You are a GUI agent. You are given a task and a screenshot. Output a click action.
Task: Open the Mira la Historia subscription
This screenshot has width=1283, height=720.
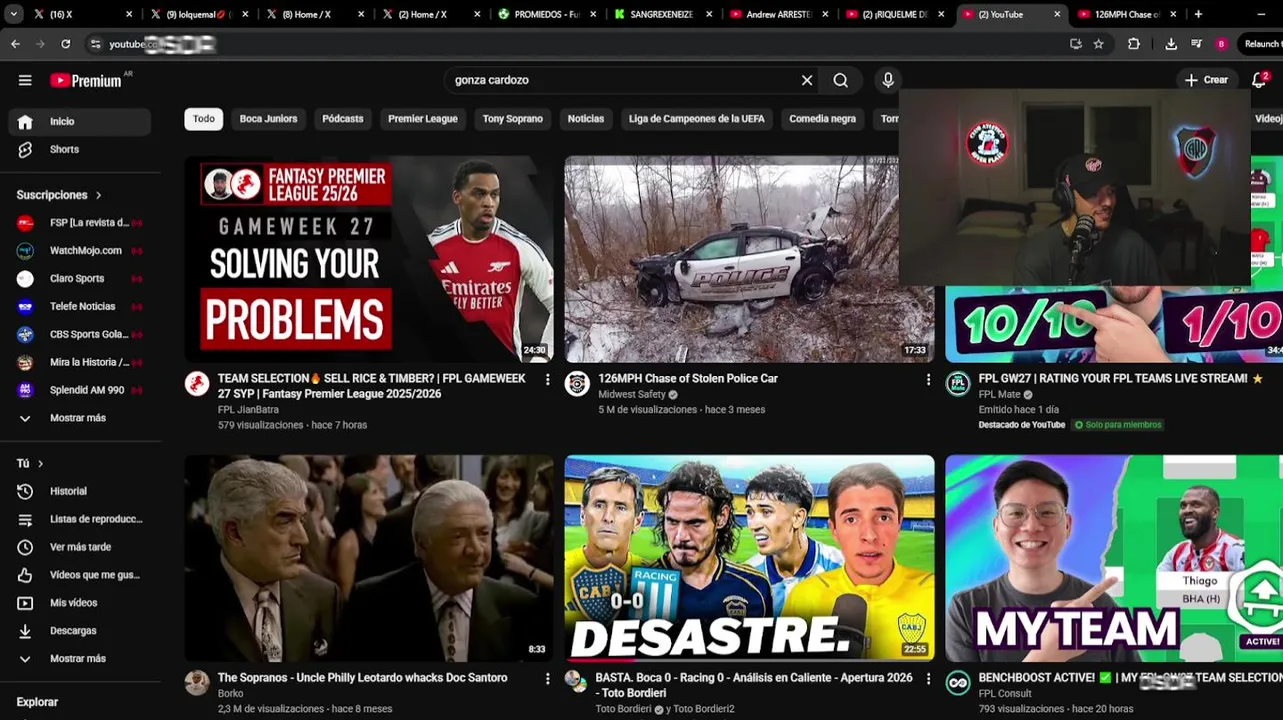pyautogui.click(x=79, y=362)
